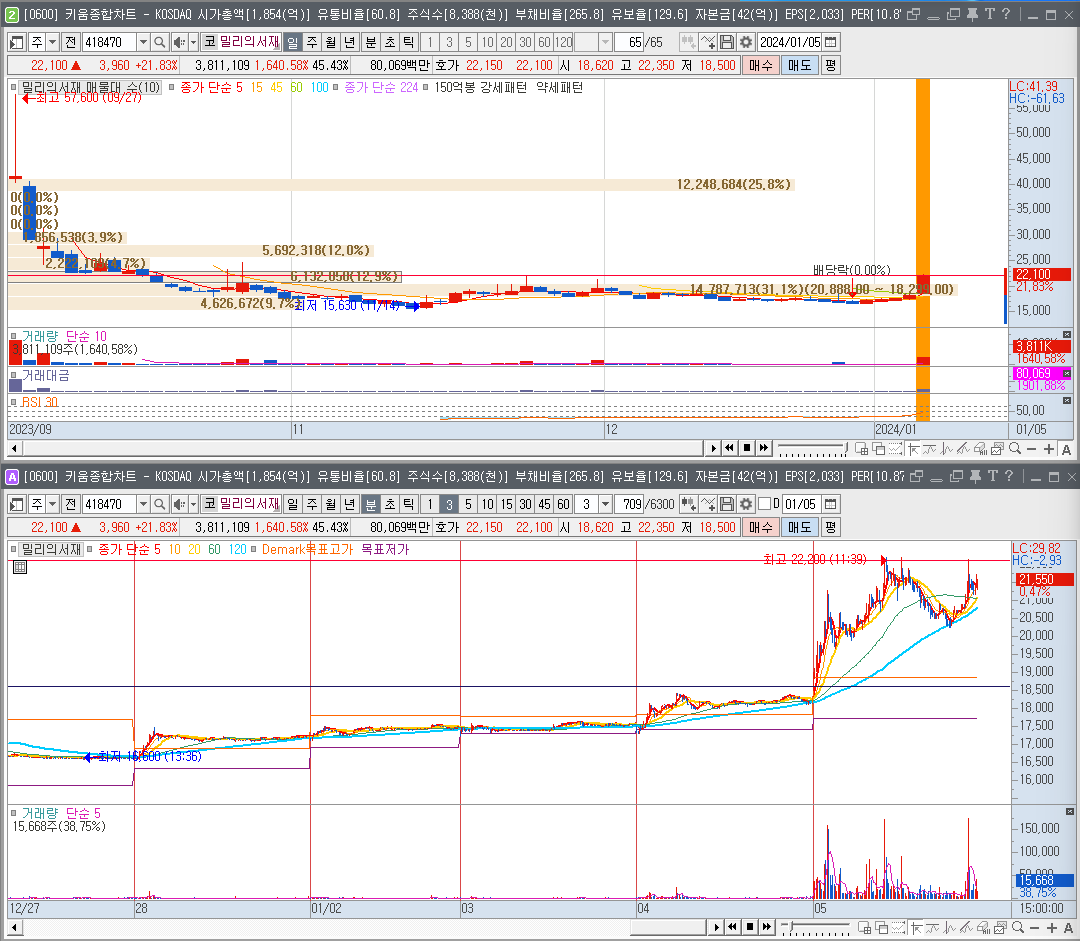Open the calendar date picker in the bottom chart
1080x941 pixels.
point(831,504)
